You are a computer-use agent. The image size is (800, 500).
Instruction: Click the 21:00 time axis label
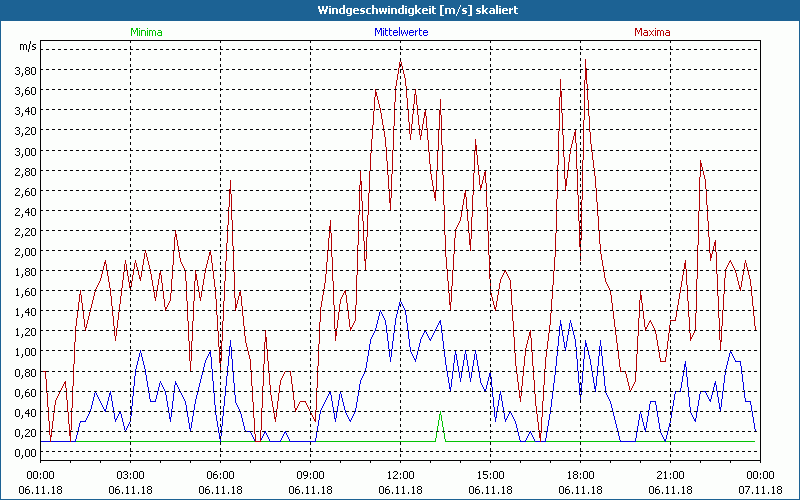click(670, 475)
